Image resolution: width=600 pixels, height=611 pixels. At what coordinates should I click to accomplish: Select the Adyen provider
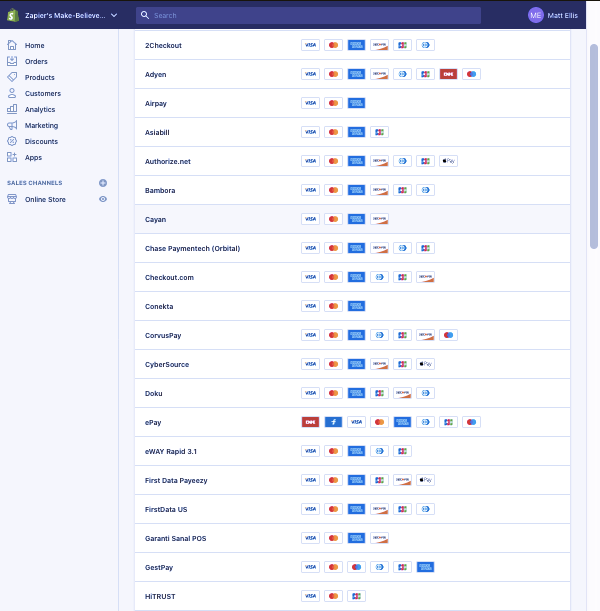coord(352,74)
